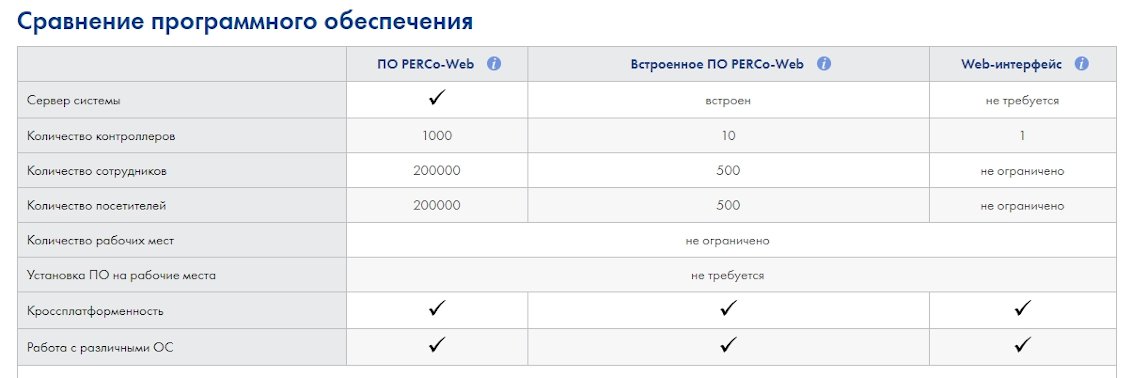Viewport: 1132px width, 378px height.
Task: Click Web-интерфейс checkmark for Работа с различными ОС
Action: click(x=1022, y=345)
